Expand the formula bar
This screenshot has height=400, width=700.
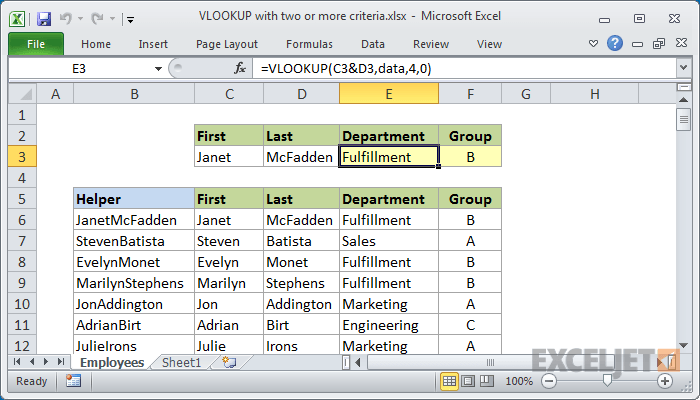[683, 68]
